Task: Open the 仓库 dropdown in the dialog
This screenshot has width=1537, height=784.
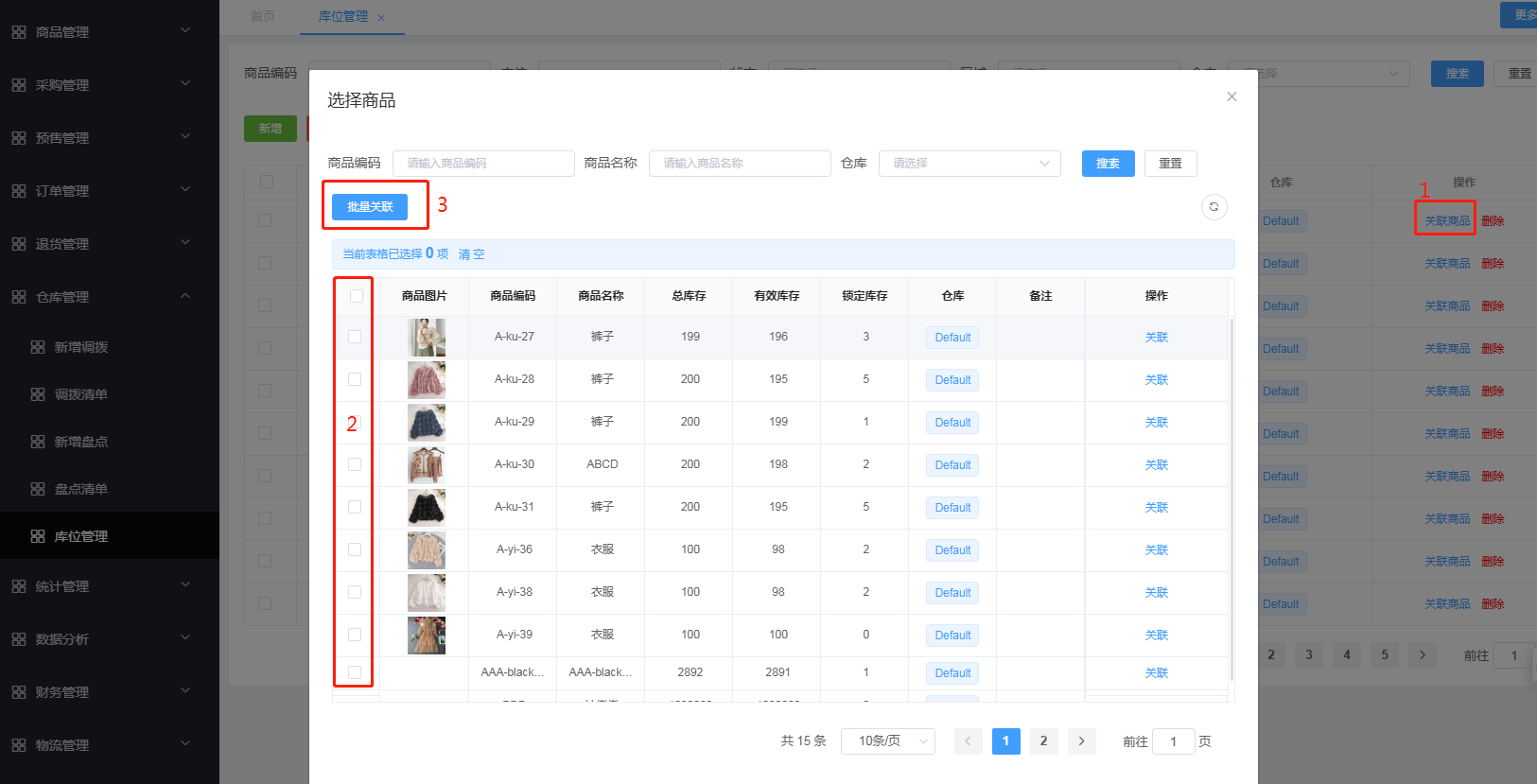Action: point(969,164)
